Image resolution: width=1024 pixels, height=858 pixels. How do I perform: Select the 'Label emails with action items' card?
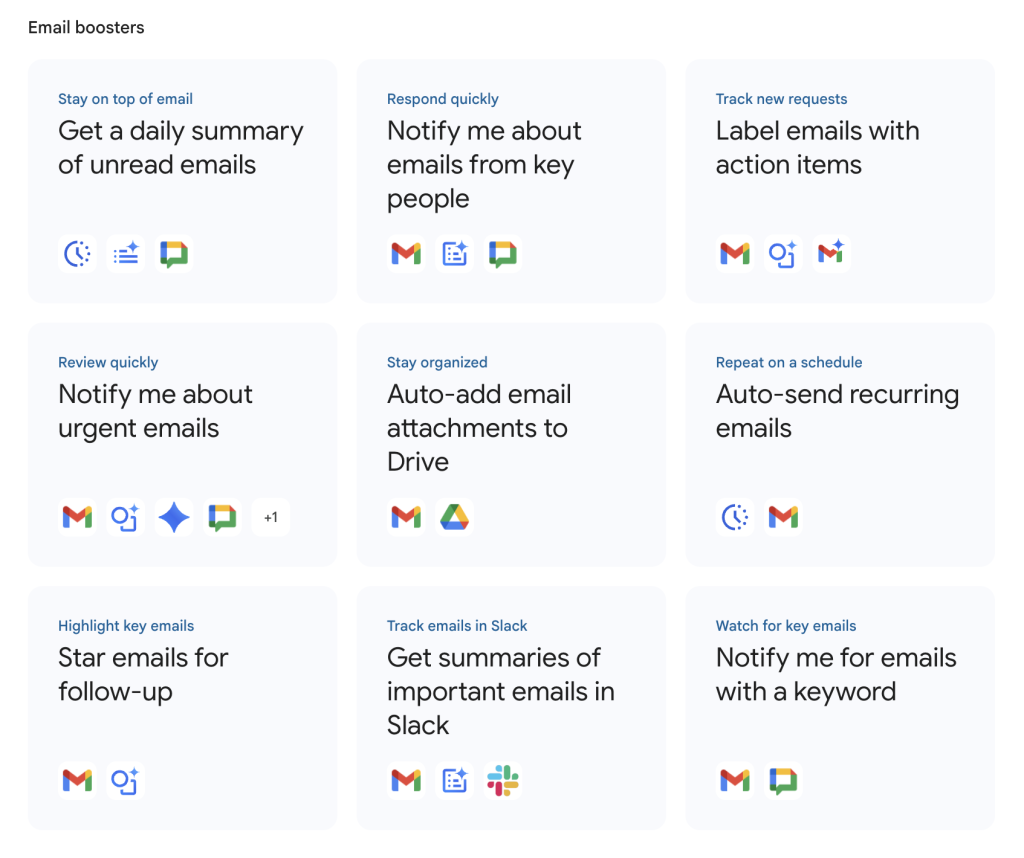pyautogui.click(x=840, y=180)
